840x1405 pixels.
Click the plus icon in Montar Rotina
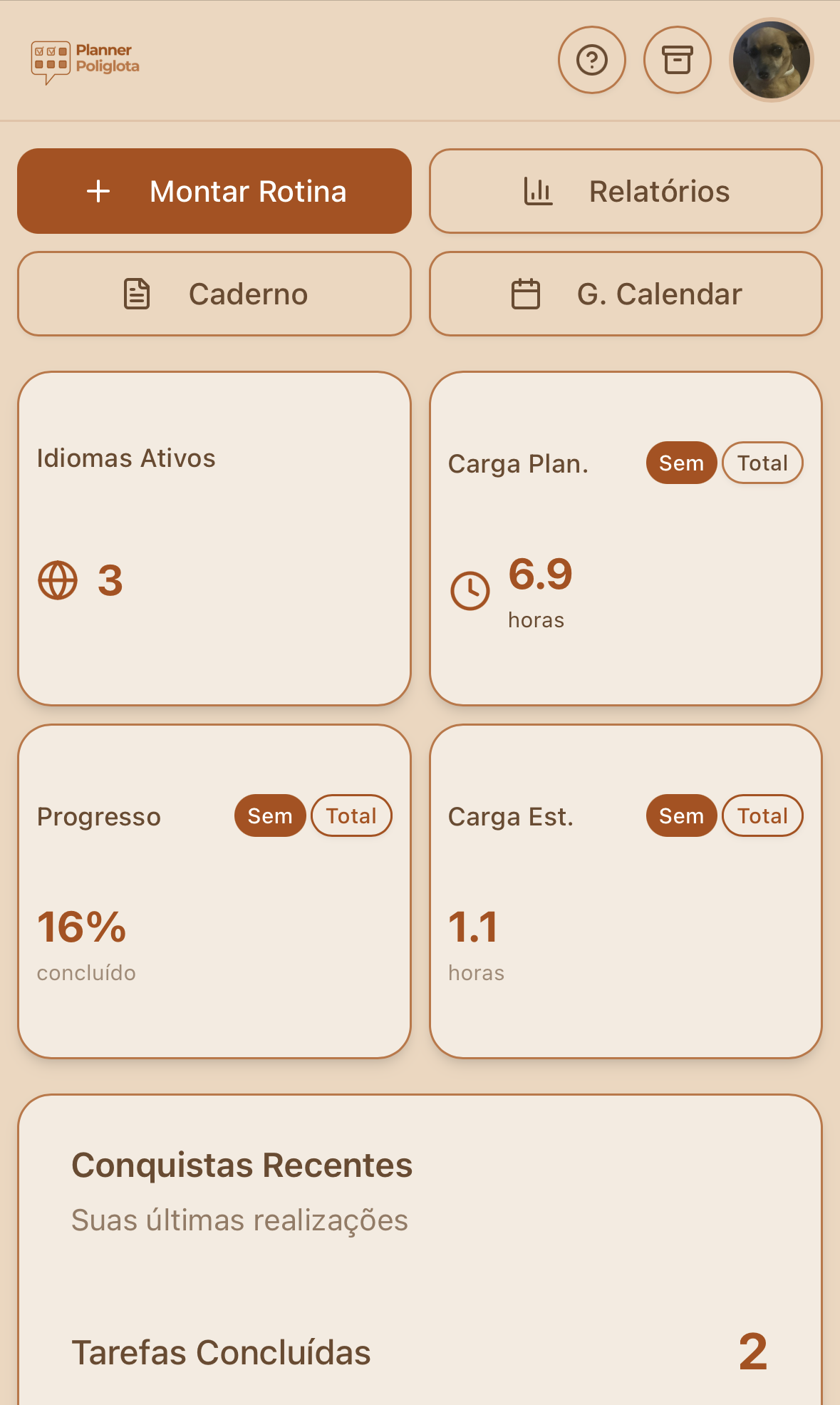point(98,191)
